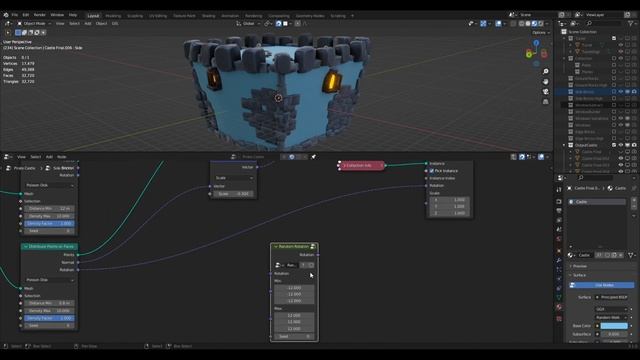
Task: Click the green Y axis gizmo
Action: (529, 54)
